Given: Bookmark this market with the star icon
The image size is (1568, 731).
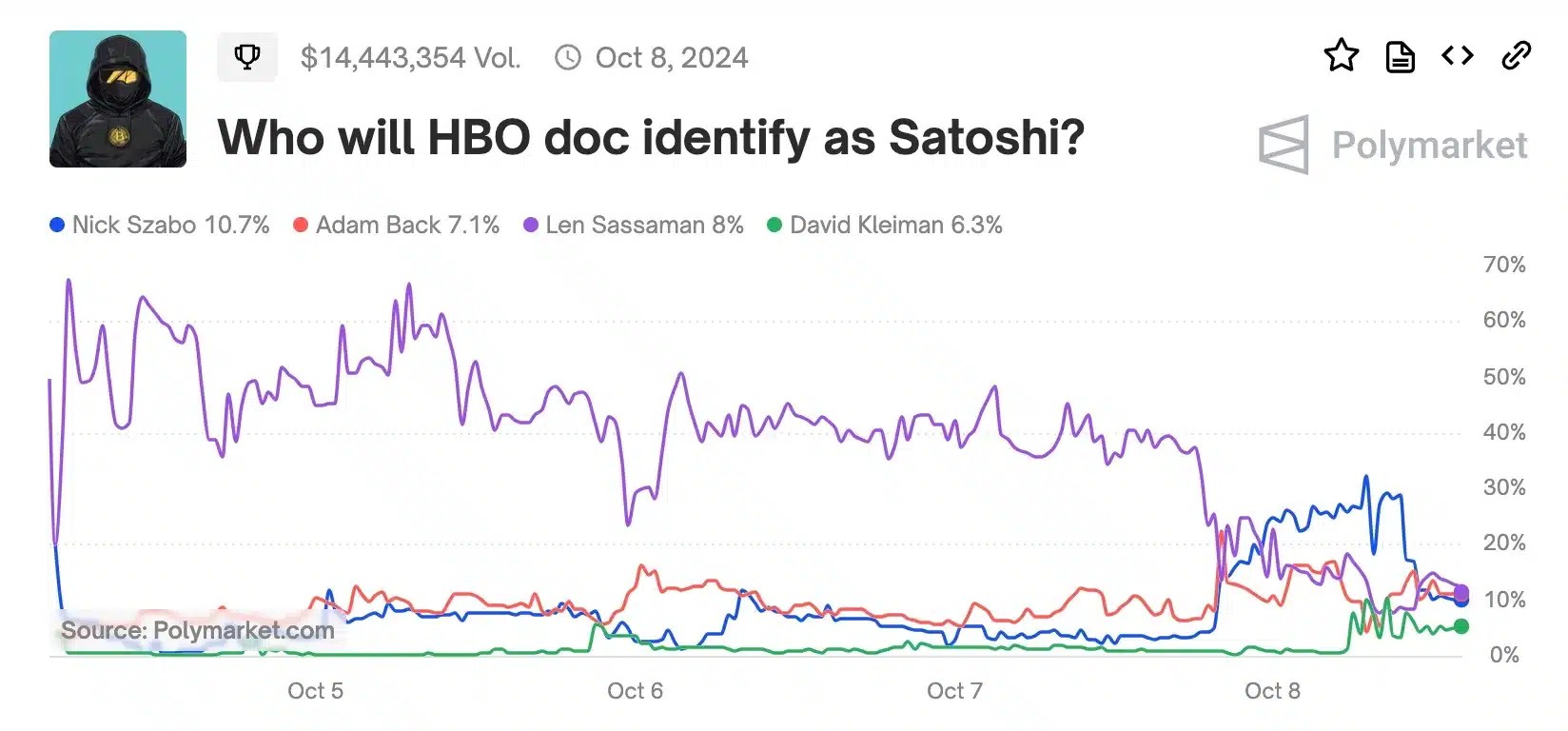Looking at the screenshot, I should pyautogui.click(x=1342, y=56).
